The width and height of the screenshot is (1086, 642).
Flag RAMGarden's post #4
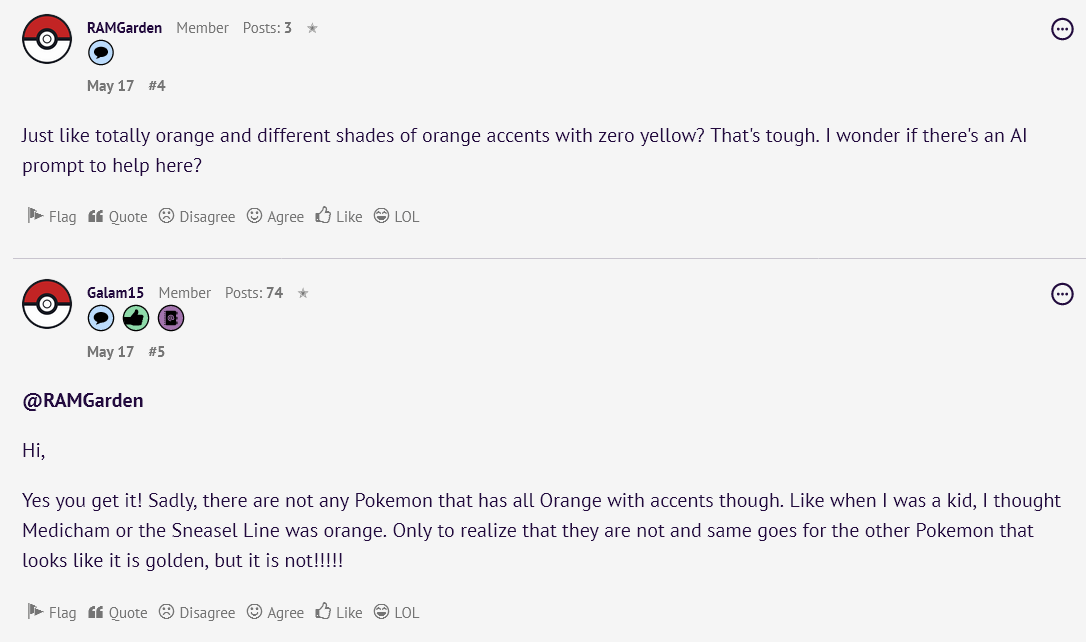click(52, 216)
